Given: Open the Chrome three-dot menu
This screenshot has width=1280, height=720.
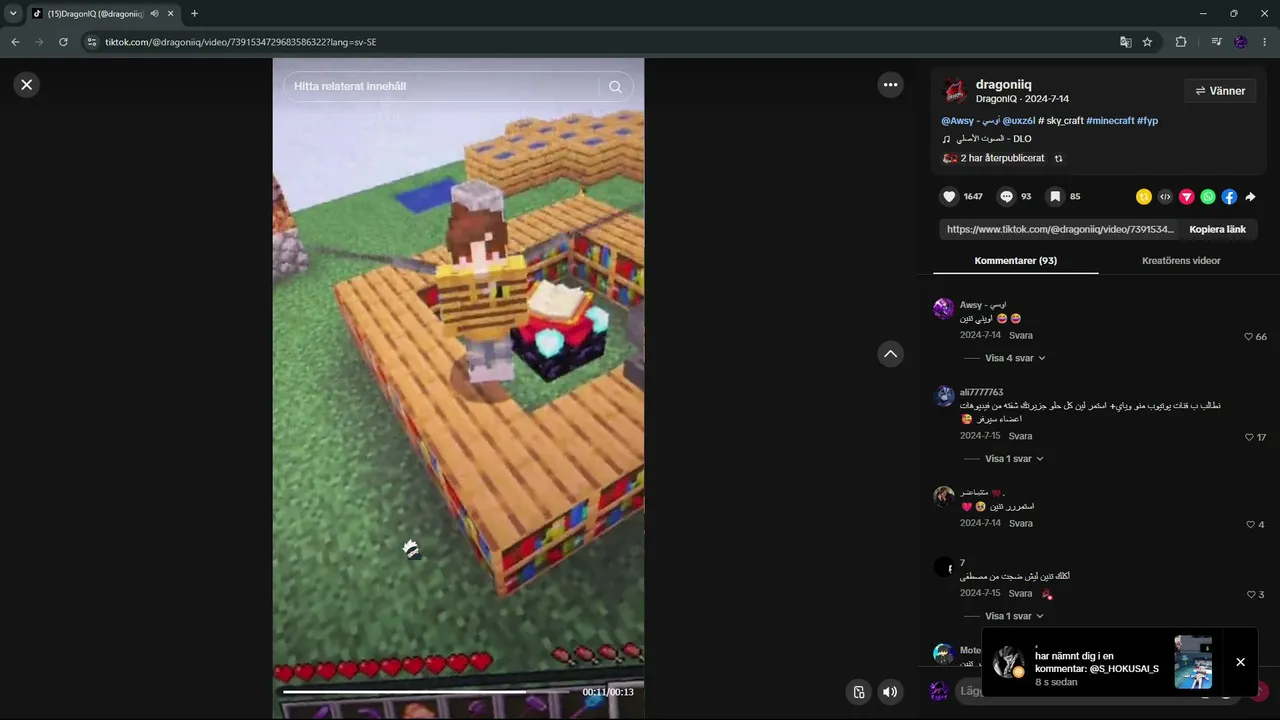Looking at the screenshot, I should coord(1265,42).
